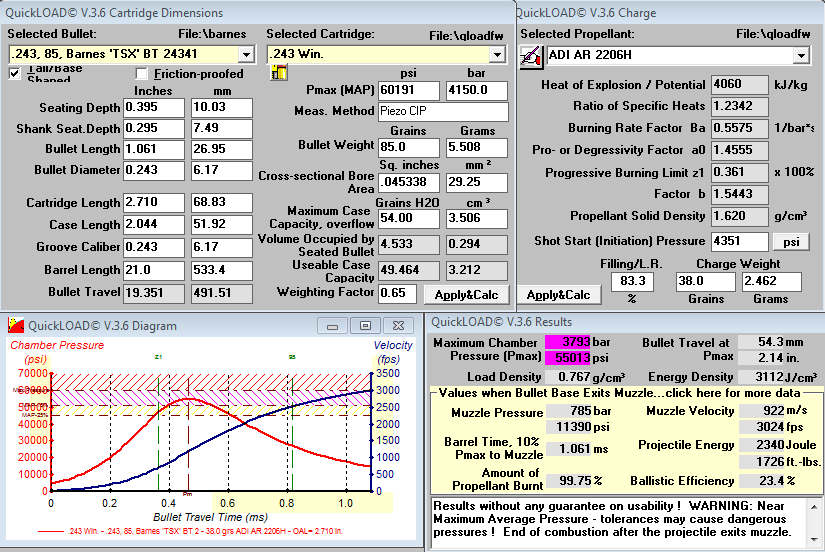Click Apply&Calc in Cartridge Dimensions window
This screenshot has height=552, width=825.
point(467,295)
